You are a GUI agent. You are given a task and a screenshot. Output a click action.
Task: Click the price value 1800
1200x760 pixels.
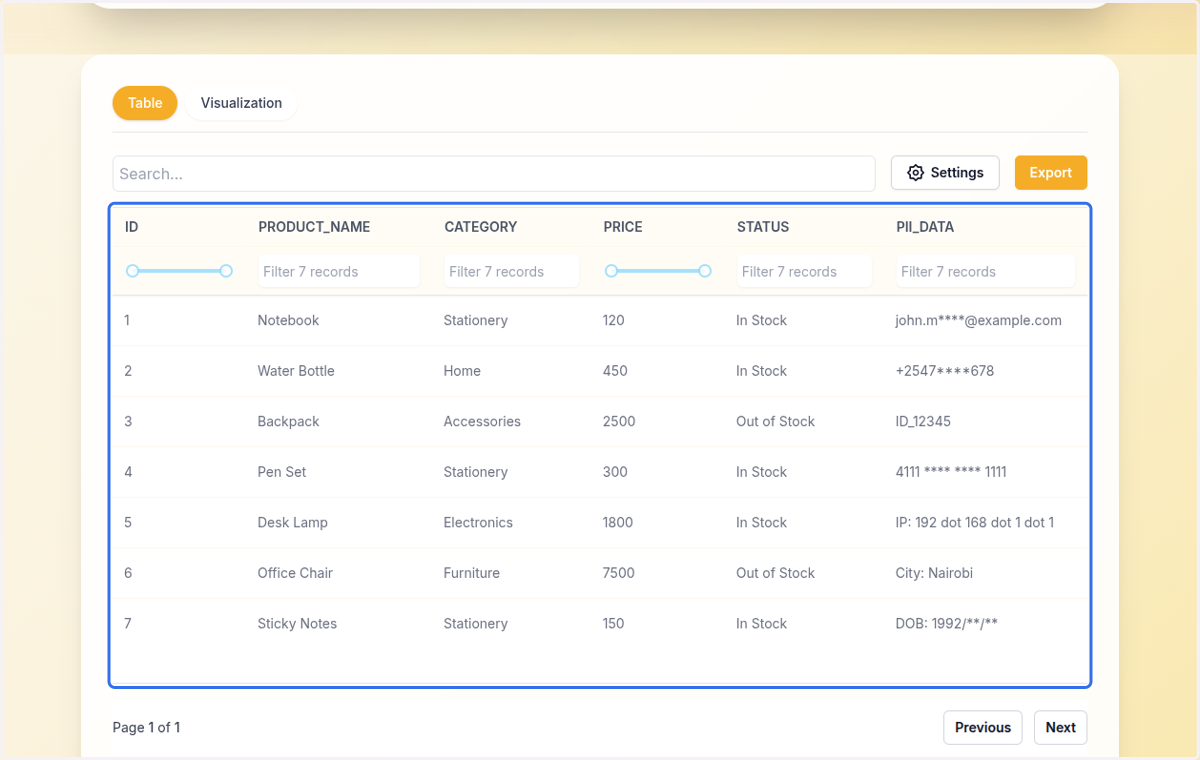coord(618,522)
